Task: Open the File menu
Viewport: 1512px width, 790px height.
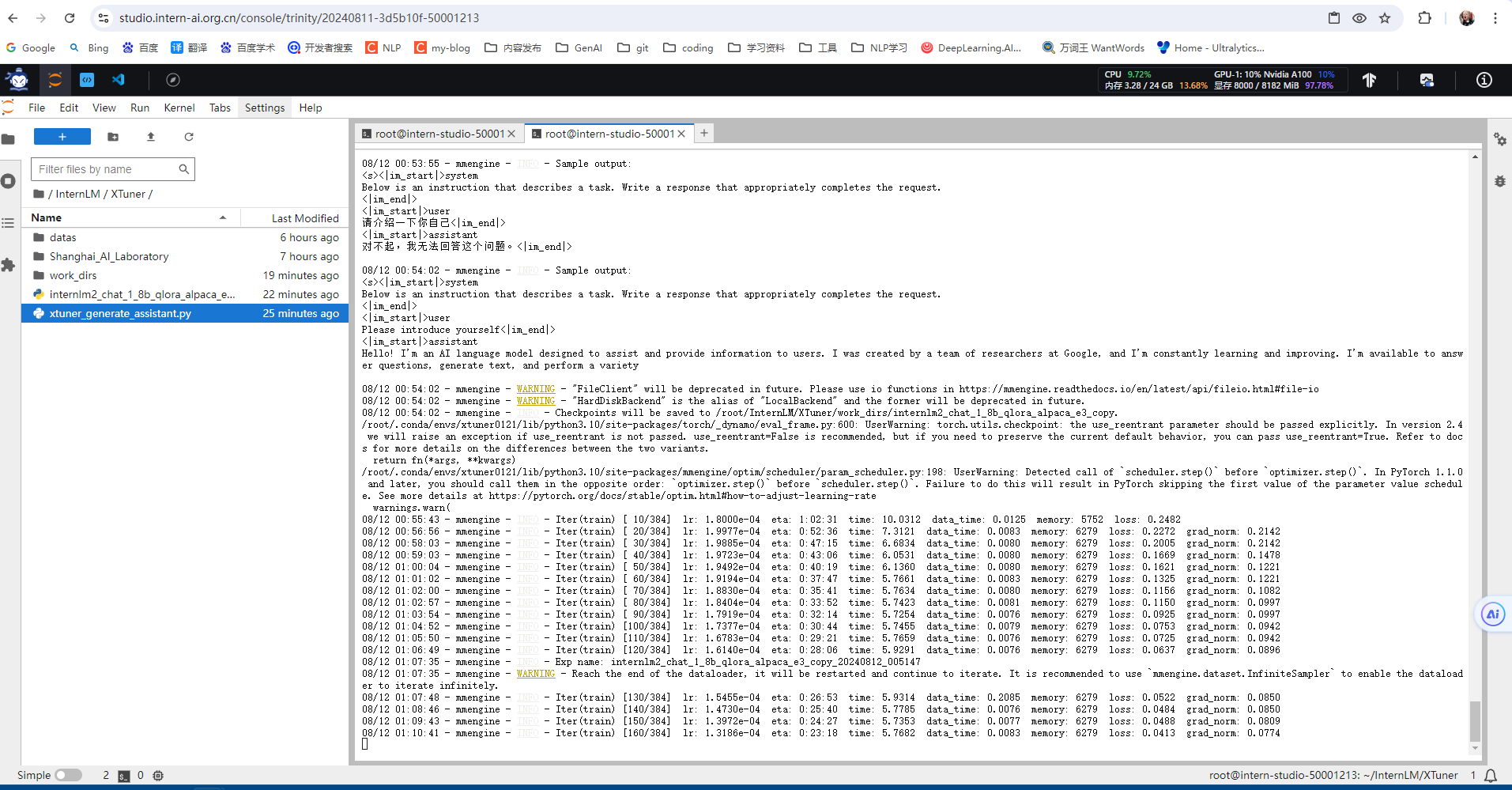Action: 37,108
